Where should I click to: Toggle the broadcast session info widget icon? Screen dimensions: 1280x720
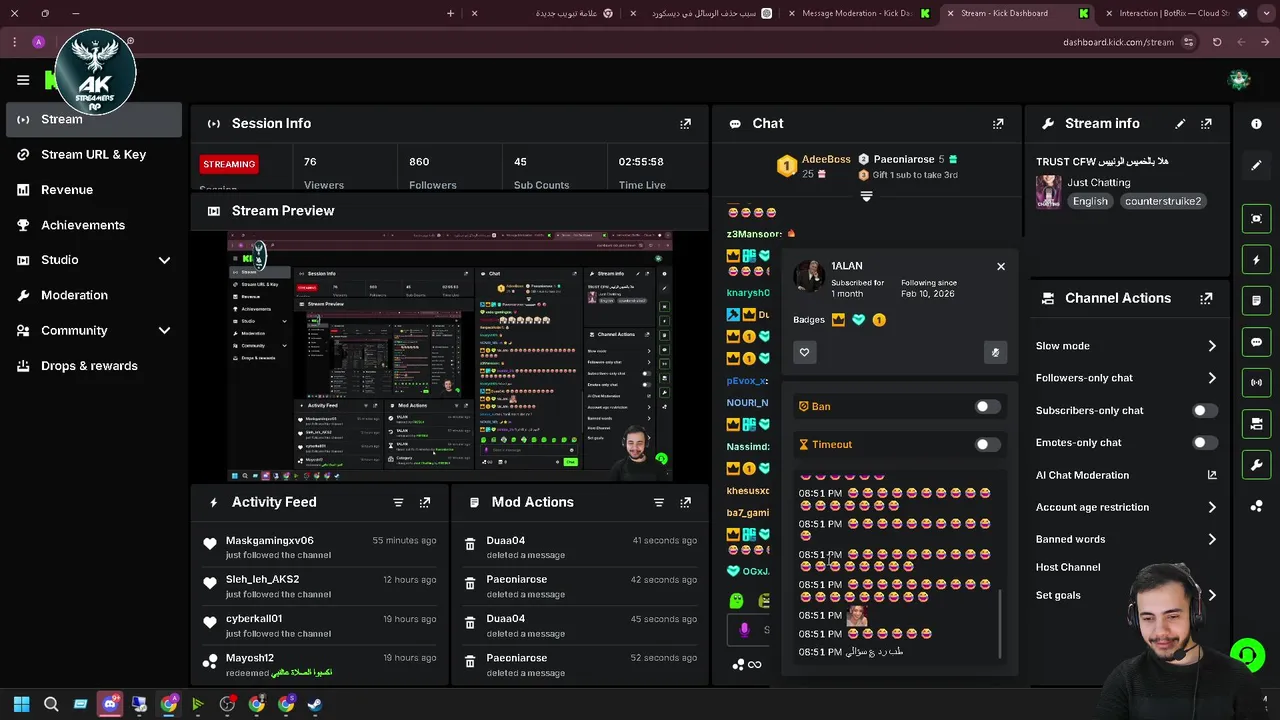(1256, 383)
